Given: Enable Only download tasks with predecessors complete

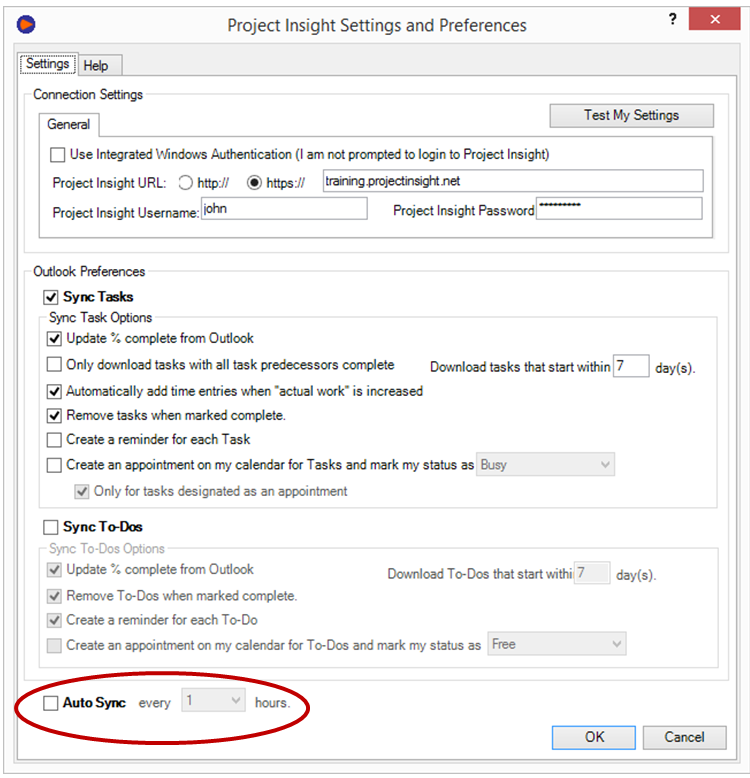Looking at the screenshot, I should pos(54,365).
